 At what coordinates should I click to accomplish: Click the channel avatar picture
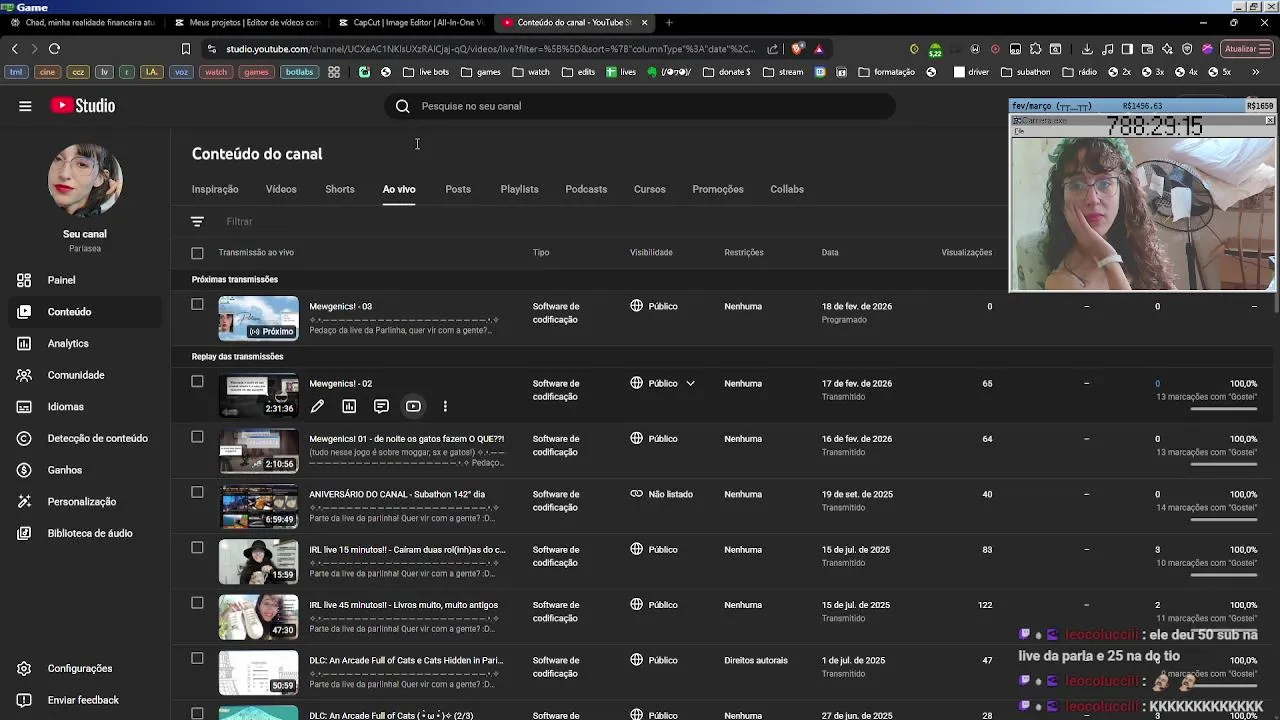click(x=85, y=180)
